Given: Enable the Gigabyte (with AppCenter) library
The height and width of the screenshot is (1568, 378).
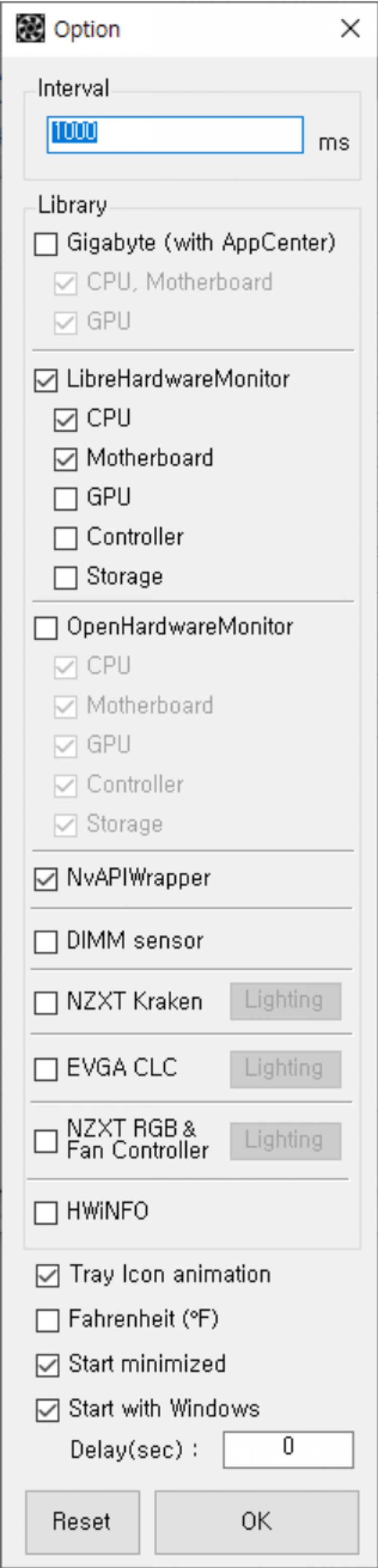Looking at the screenshot, I should (46, 244).
